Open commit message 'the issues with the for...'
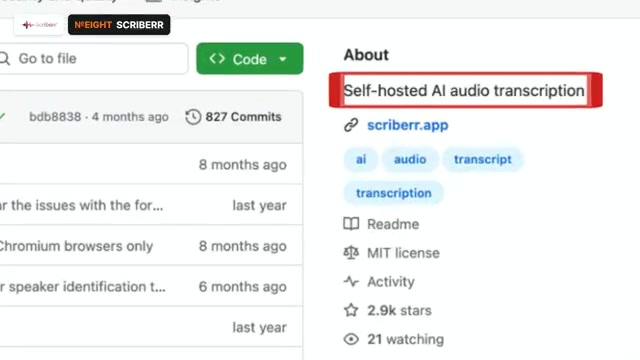The image size is (640, 360). coord(81,205)
